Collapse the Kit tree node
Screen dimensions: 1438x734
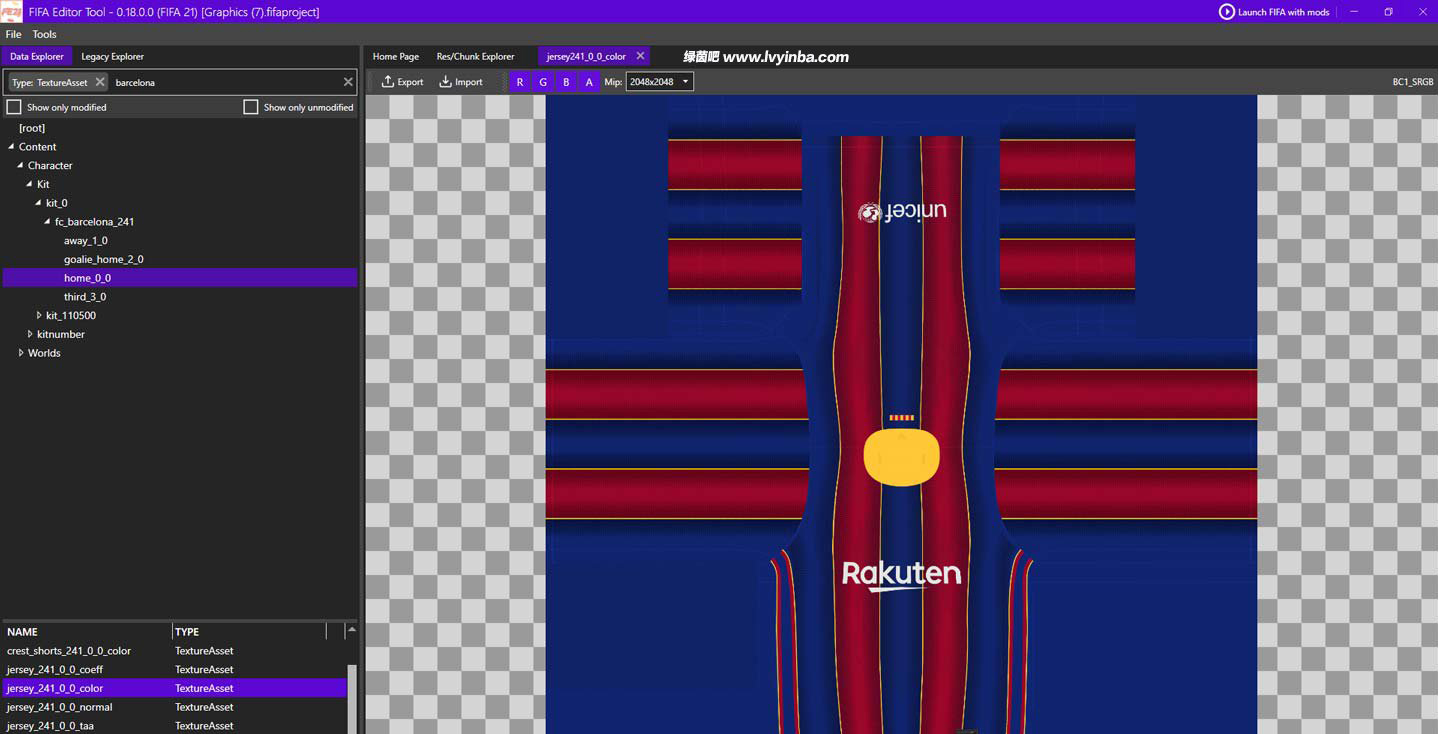29,185
